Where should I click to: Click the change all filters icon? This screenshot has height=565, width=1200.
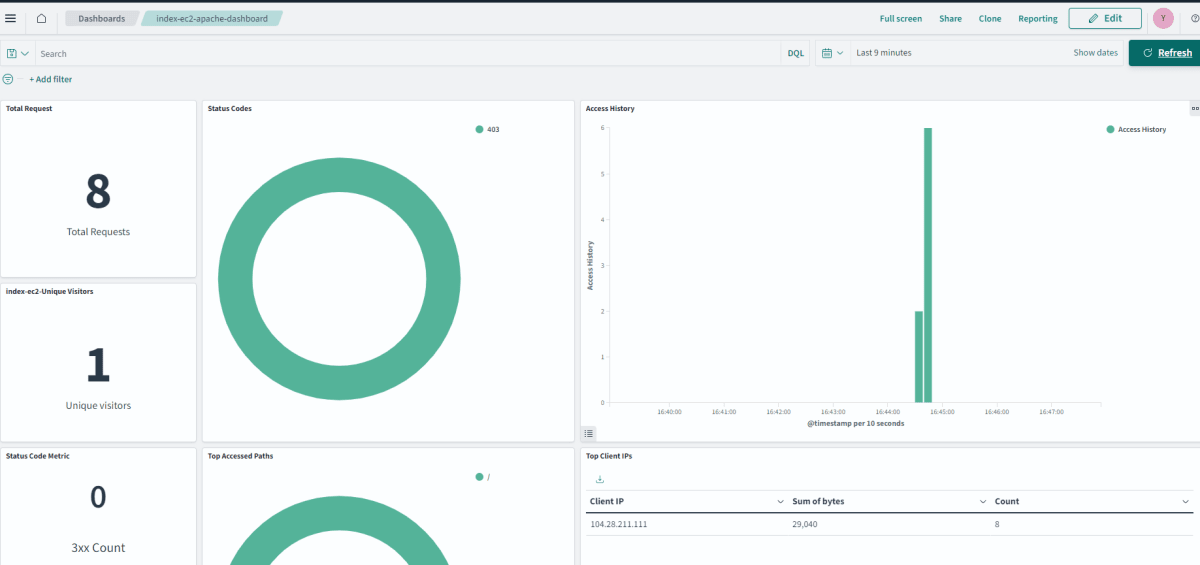click(9, 79)
